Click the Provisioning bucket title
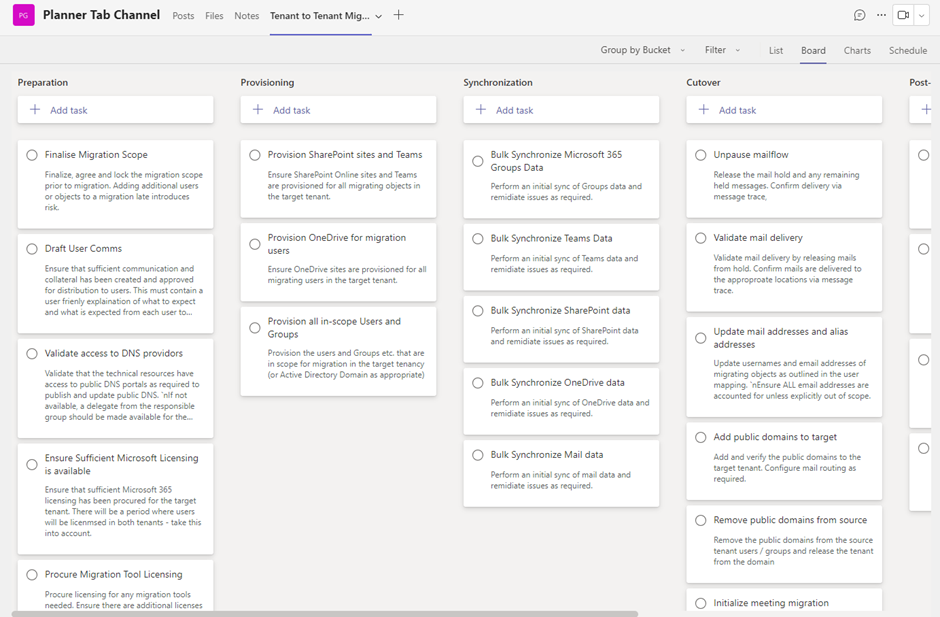This screenshot has height=617, width=940. point(267,82)
